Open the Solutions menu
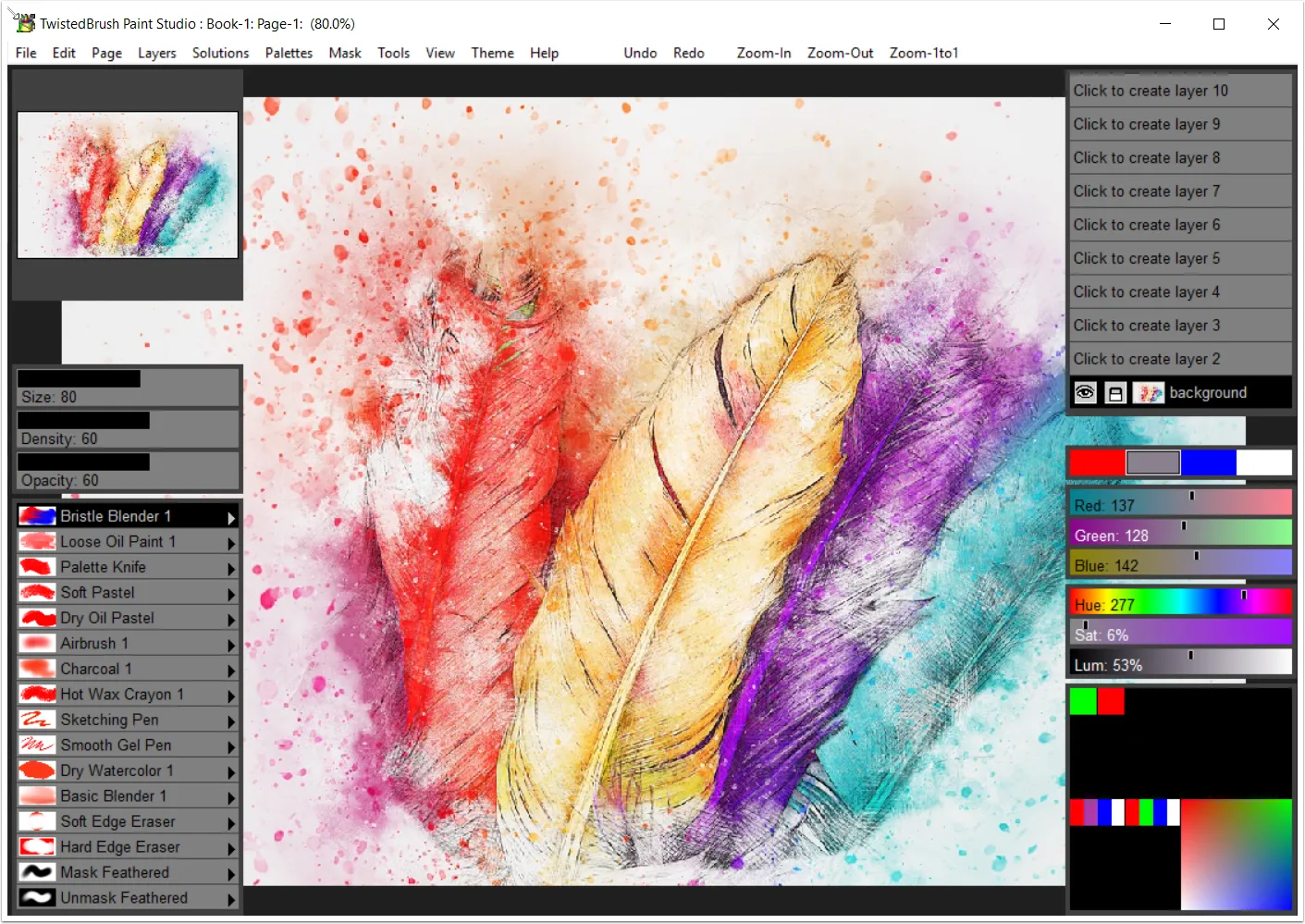This screenshot has width=1305, height=924. click(x=220, y=53)
